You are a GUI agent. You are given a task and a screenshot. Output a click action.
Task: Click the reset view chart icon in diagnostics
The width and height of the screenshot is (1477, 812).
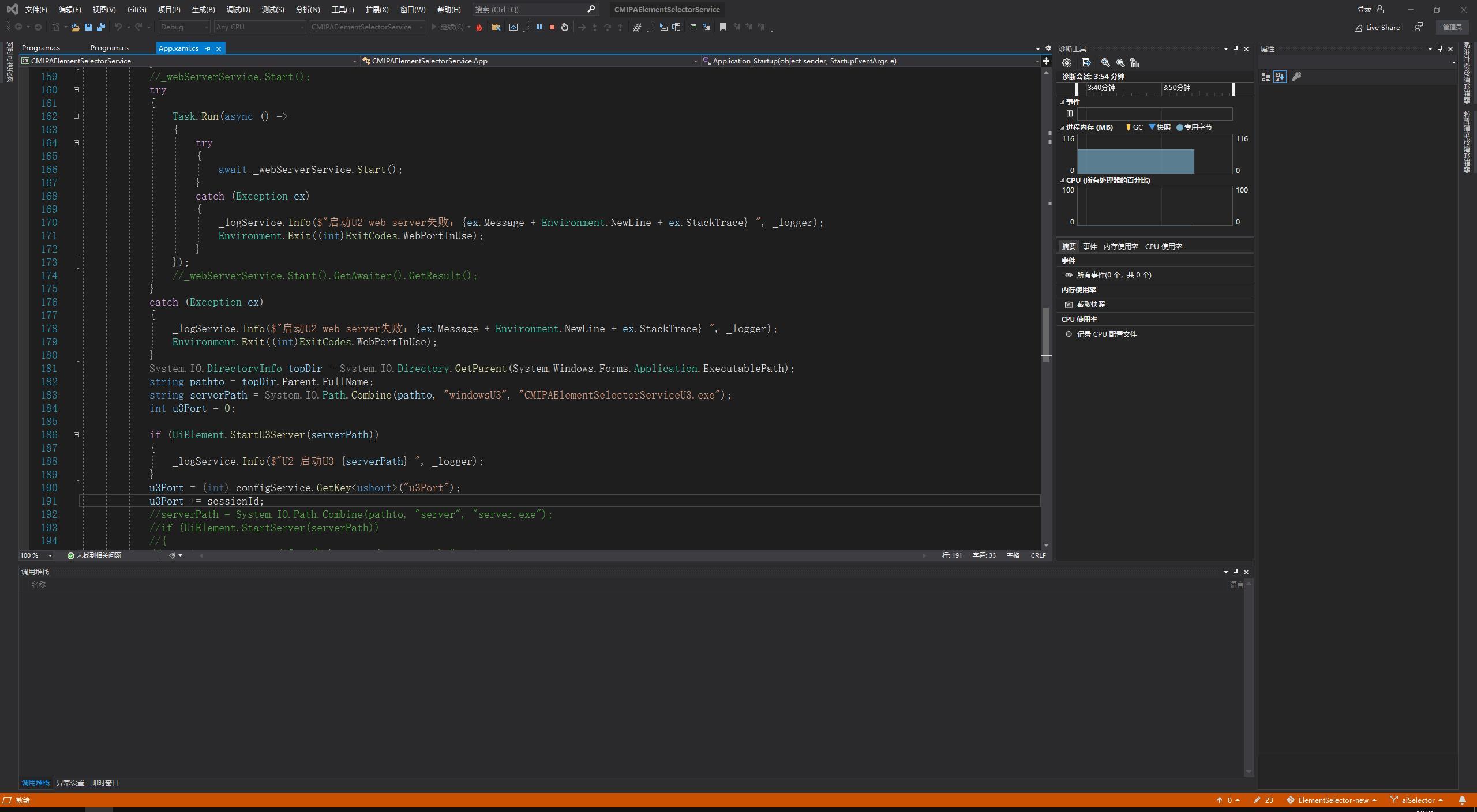point(1135,63)
